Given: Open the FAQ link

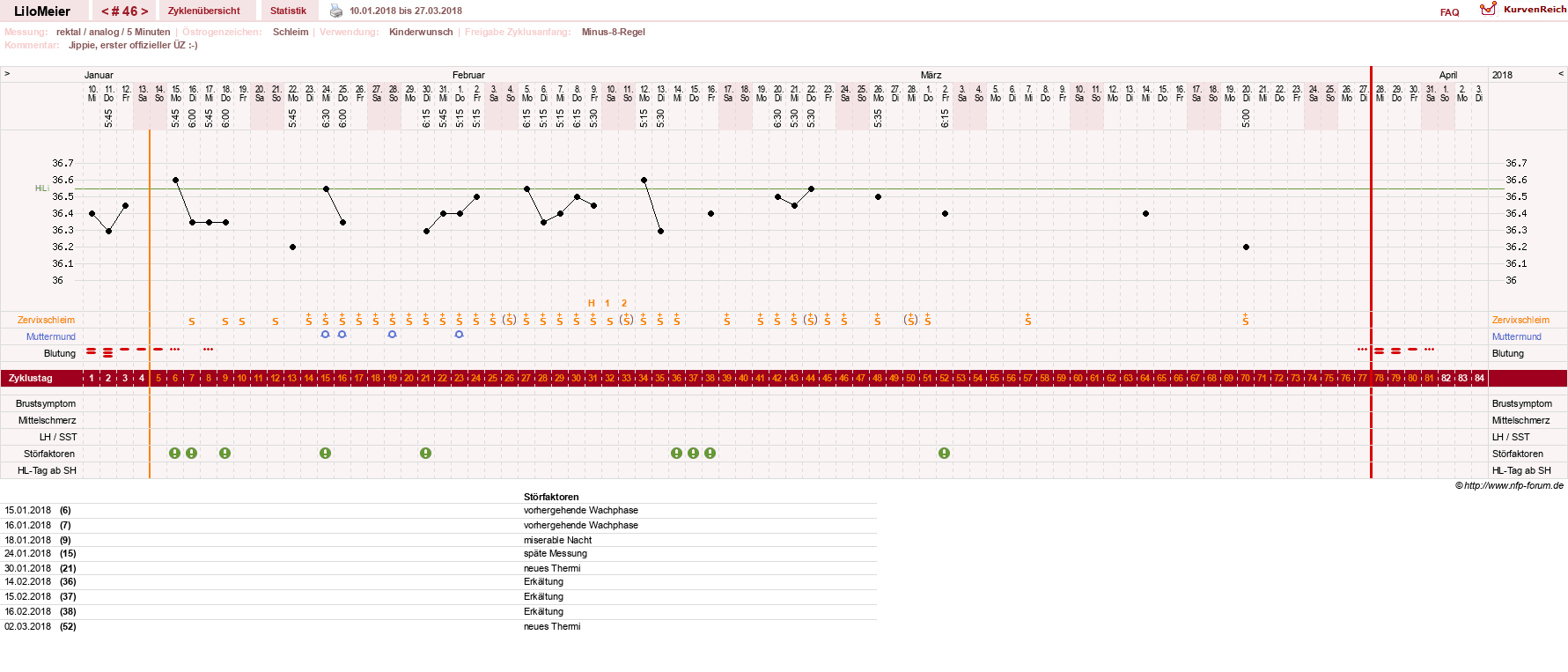Looking at the screenshot, I should pos(1450,12).
